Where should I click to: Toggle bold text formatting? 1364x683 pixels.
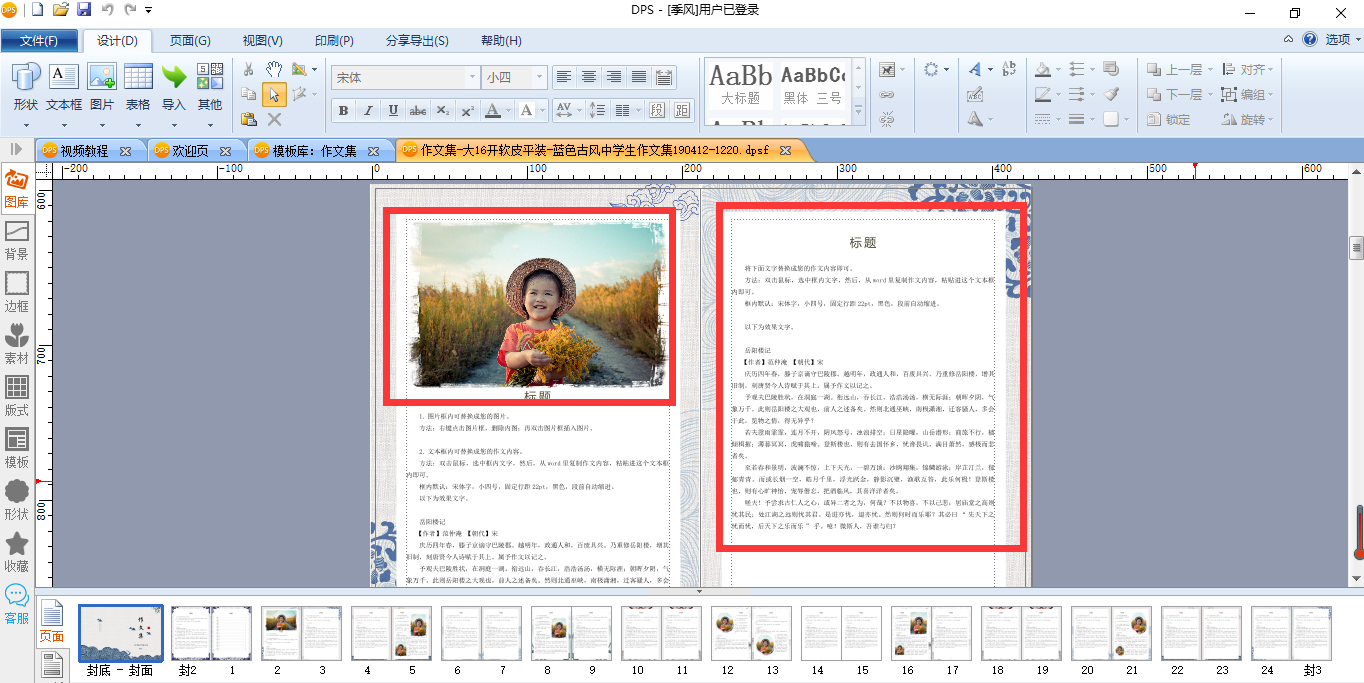pyautogui.click(x=343, y=110)
